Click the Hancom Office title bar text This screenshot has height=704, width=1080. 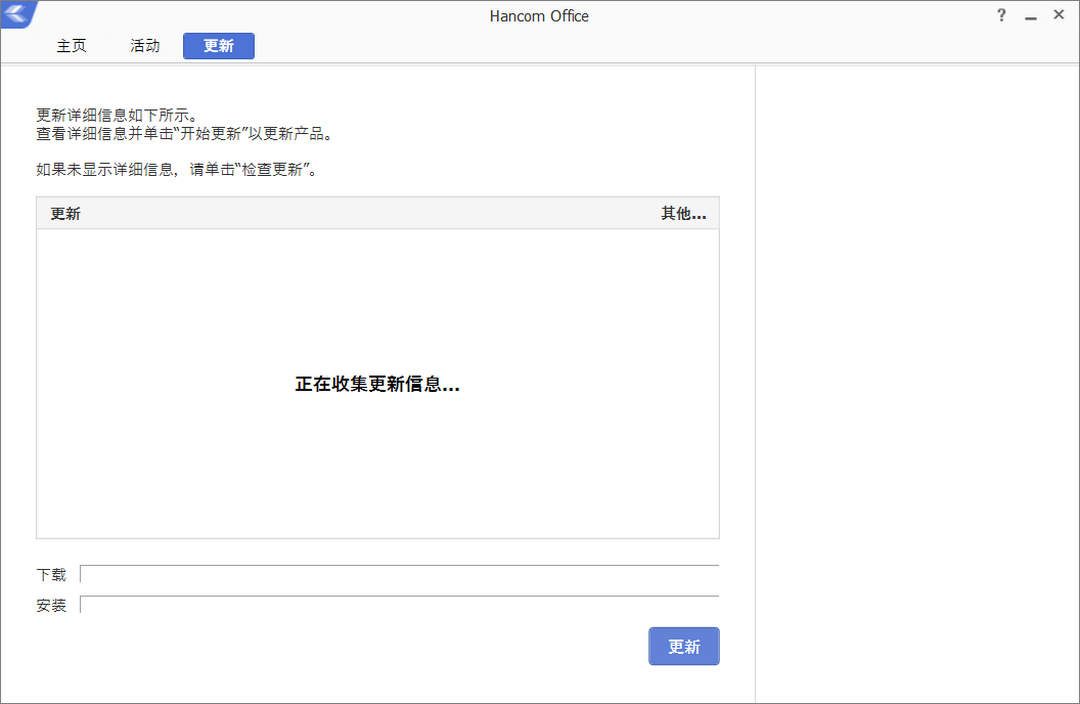click(x=539, y=15)
